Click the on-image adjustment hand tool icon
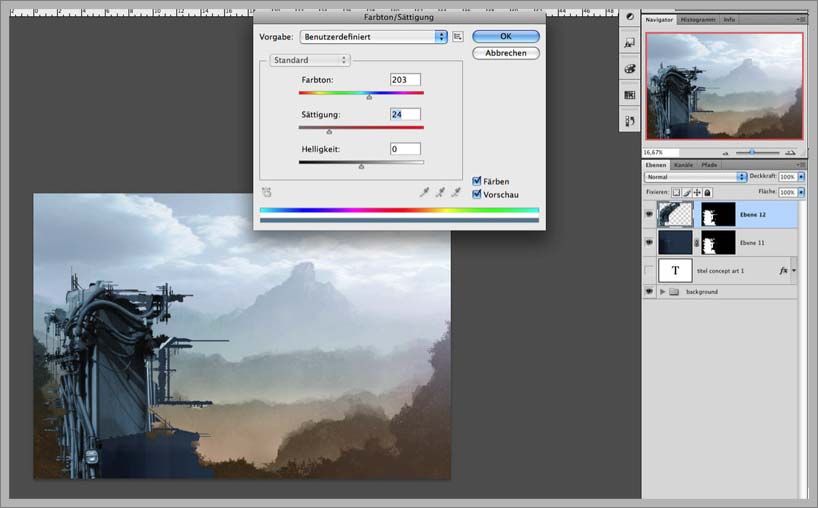818x508 pixels. pos(267,192)
